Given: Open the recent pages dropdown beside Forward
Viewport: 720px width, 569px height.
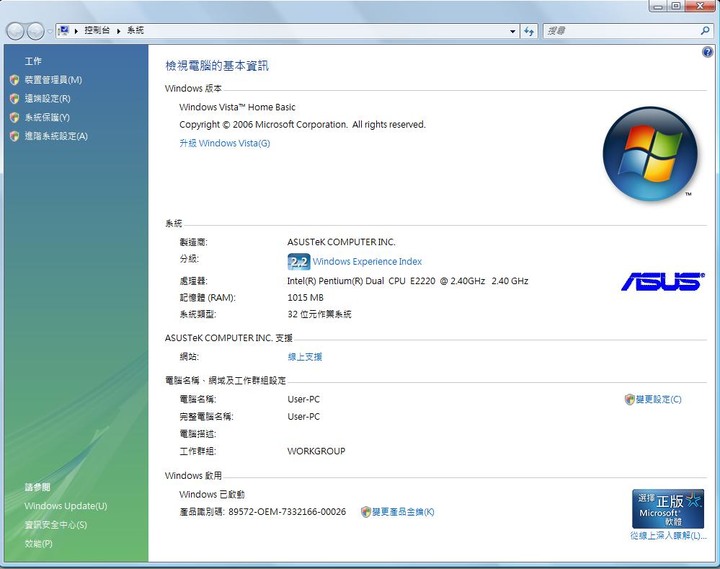Looking at the screenshot, I should tap(50, 32).
